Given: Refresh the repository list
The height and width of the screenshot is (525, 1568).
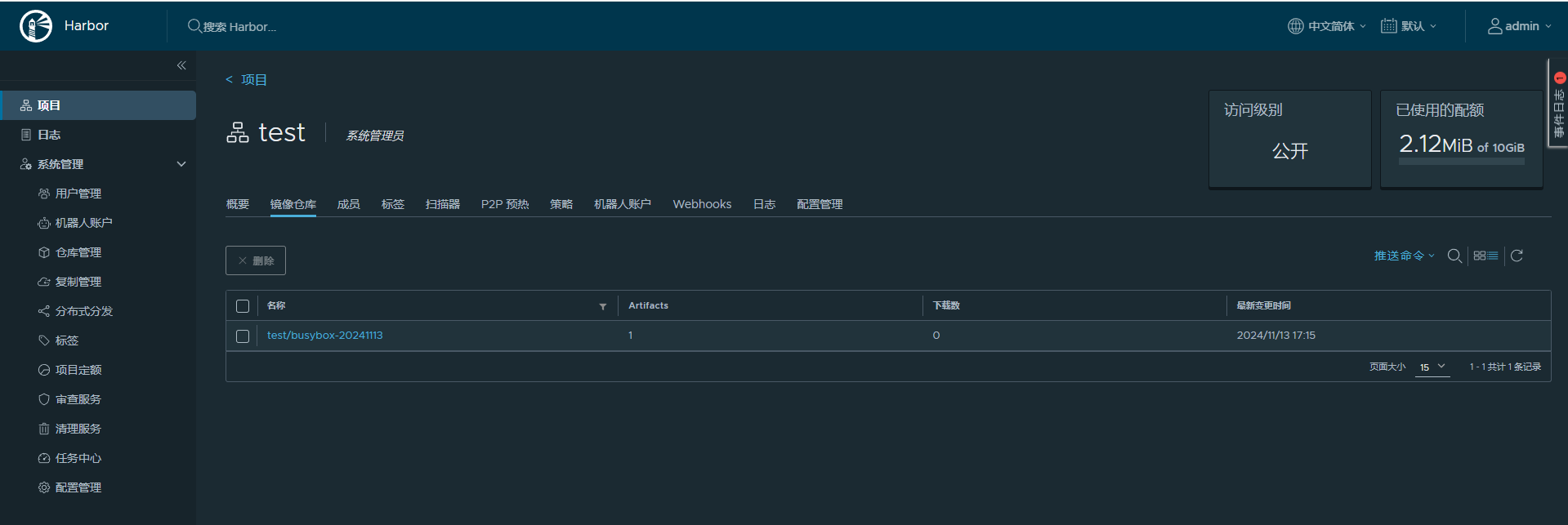Looking at the screenshot, I should (1517, 256).
